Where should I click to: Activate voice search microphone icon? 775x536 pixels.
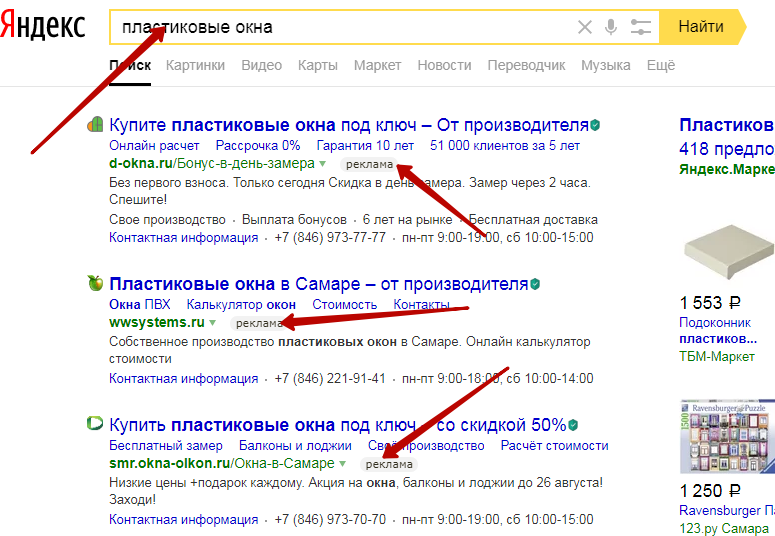611,27
